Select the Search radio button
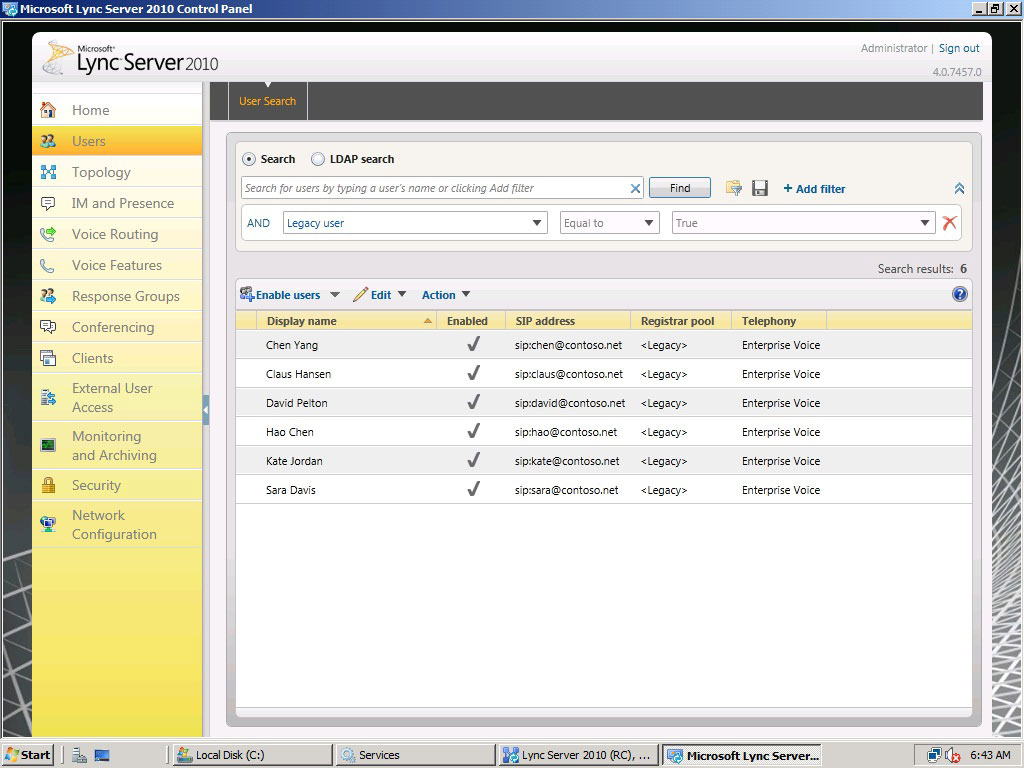Viewport: 1024px width, 768px height. point(249,159)
